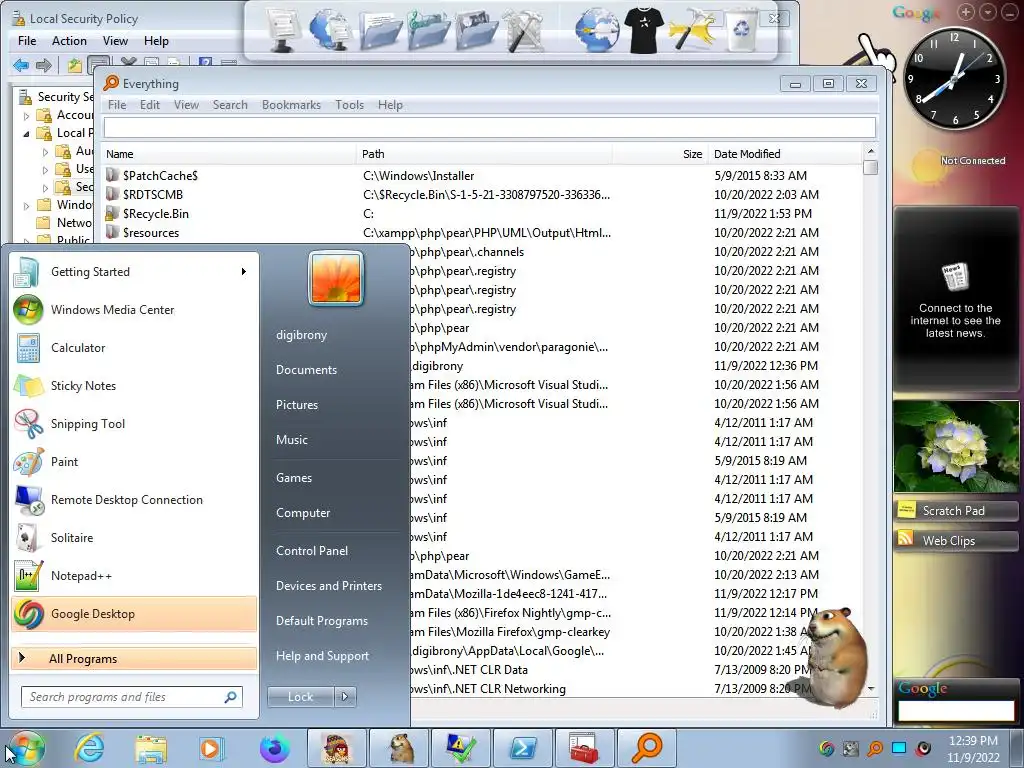Screen dimensions: 1024x768
Task: Click the black t-shirt icon in the dock
Action: click(x=644, y=30)
